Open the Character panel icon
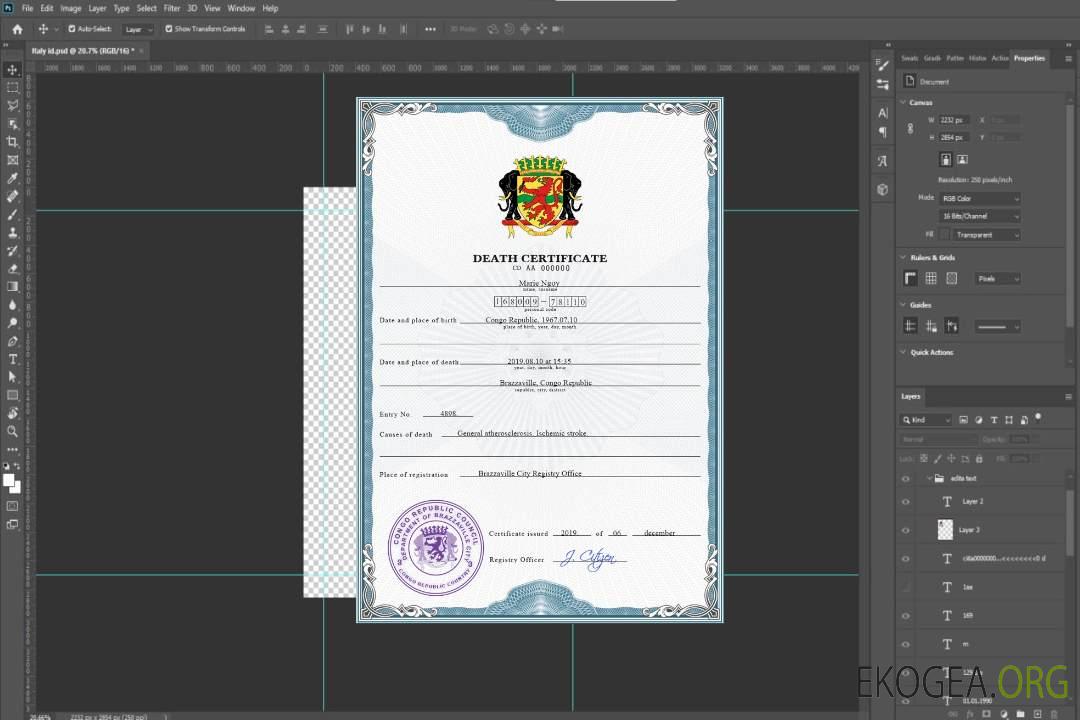This screenshot has height=720, width=1080. (x=883, y=113)
